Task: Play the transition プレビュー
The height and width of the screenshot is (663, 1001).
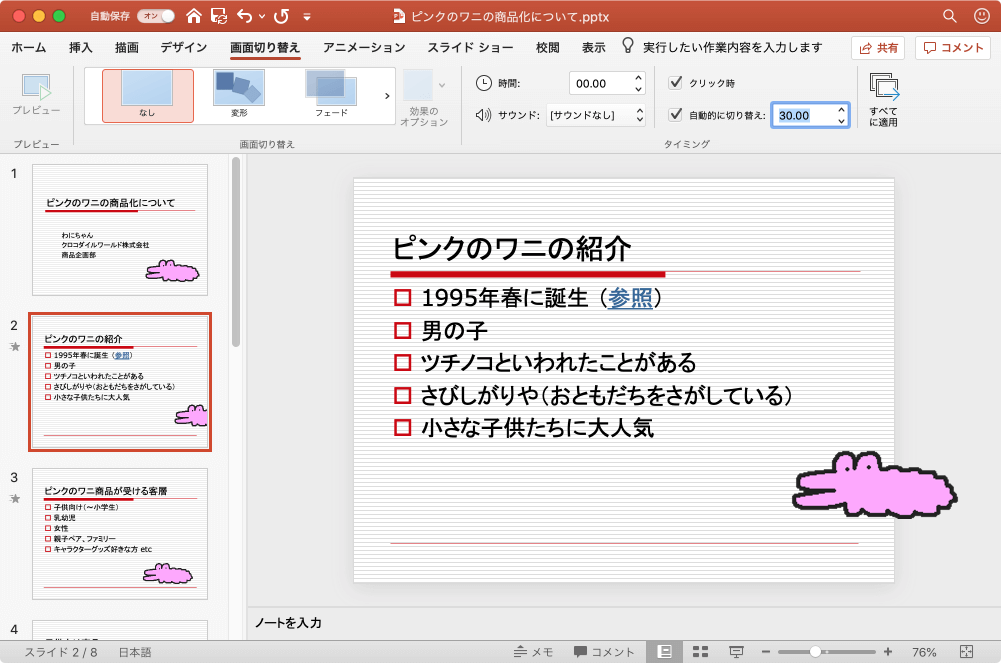Action: tap(36, 94)
